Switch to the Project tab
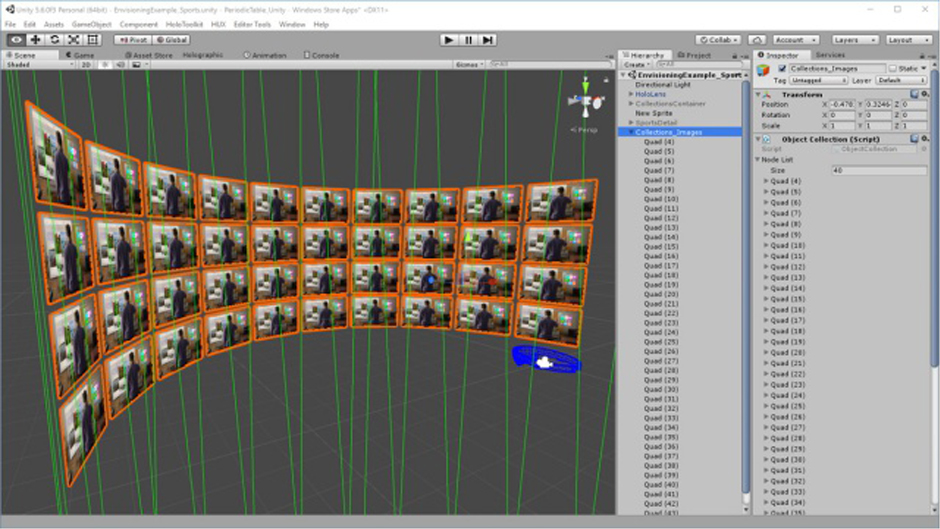 point(694,55)
